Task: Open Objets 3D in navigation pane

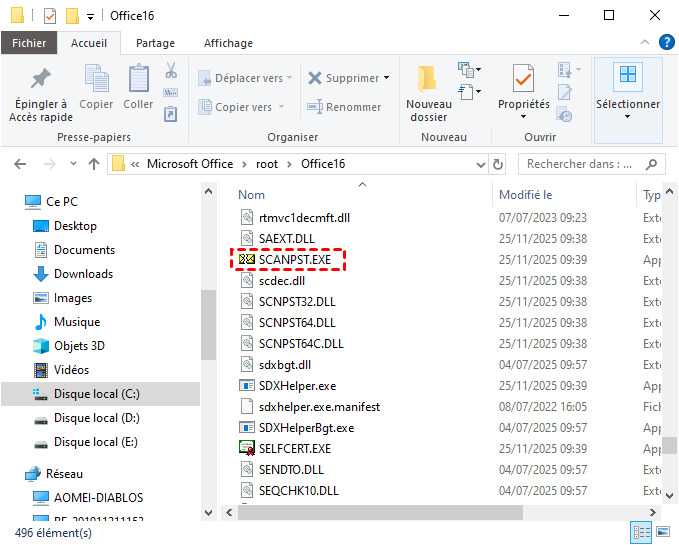Action: click(x=69, y=346)
